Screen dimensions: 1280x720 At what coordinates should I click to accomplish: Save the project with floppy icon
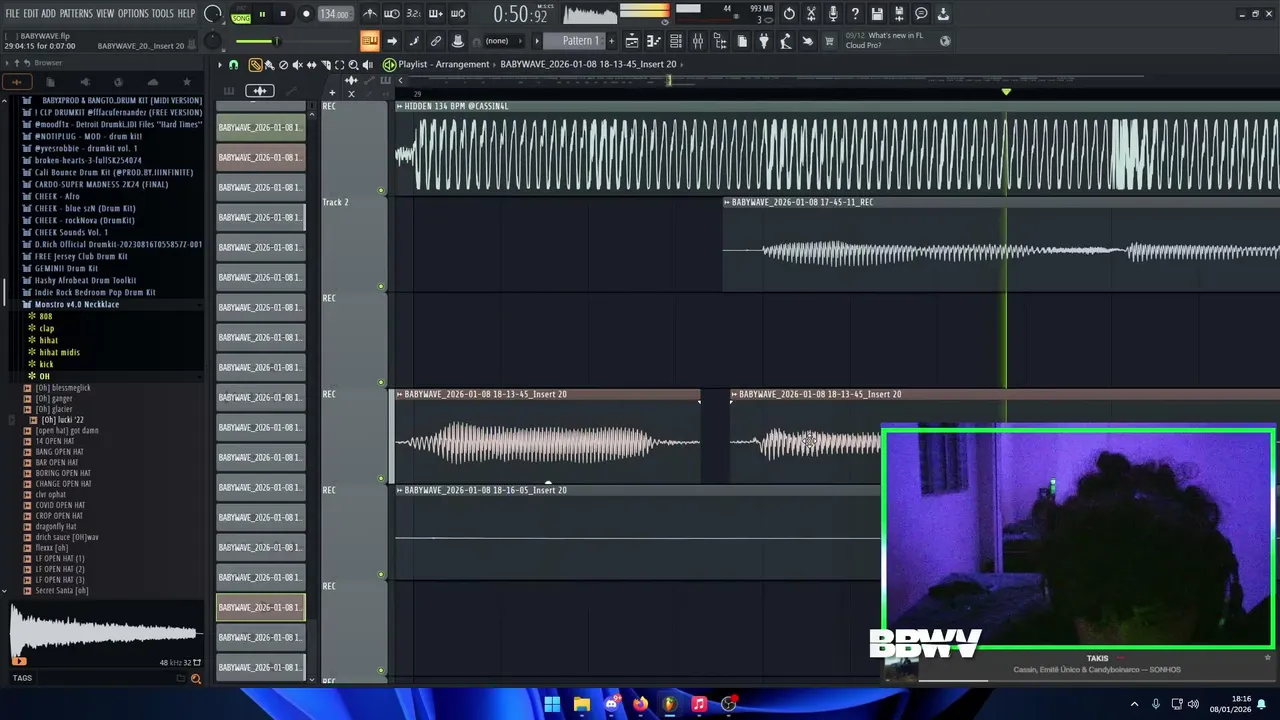point(876,14)
